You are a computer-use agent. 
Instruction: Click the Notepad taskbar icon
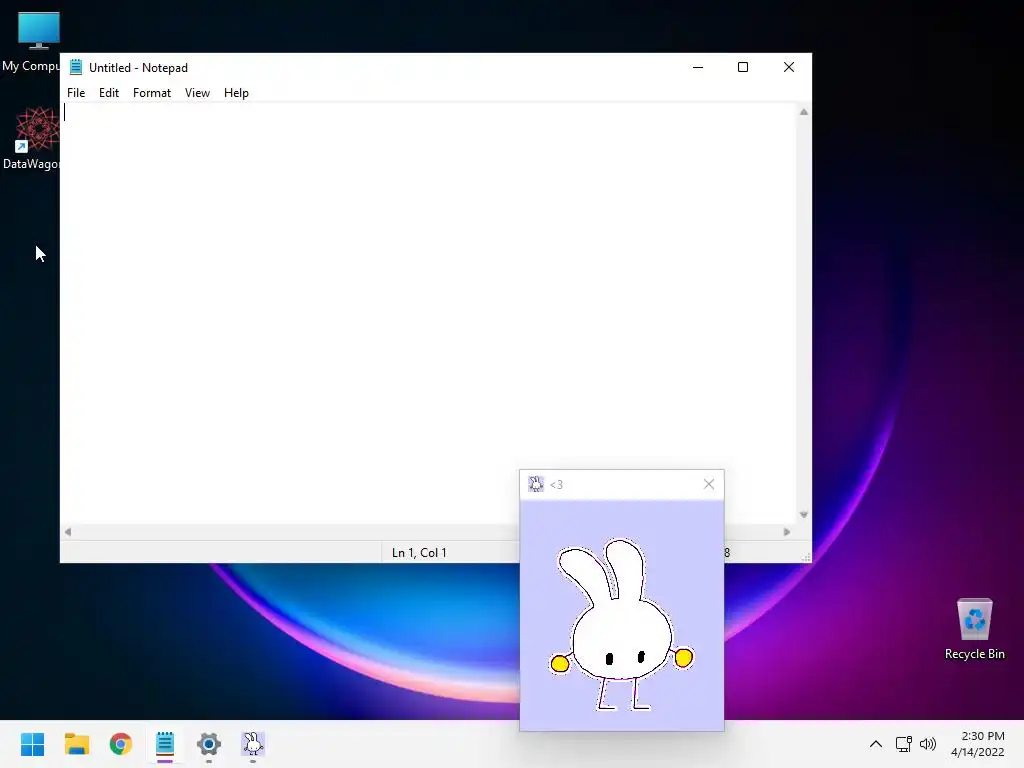click(x=165, y=744)
